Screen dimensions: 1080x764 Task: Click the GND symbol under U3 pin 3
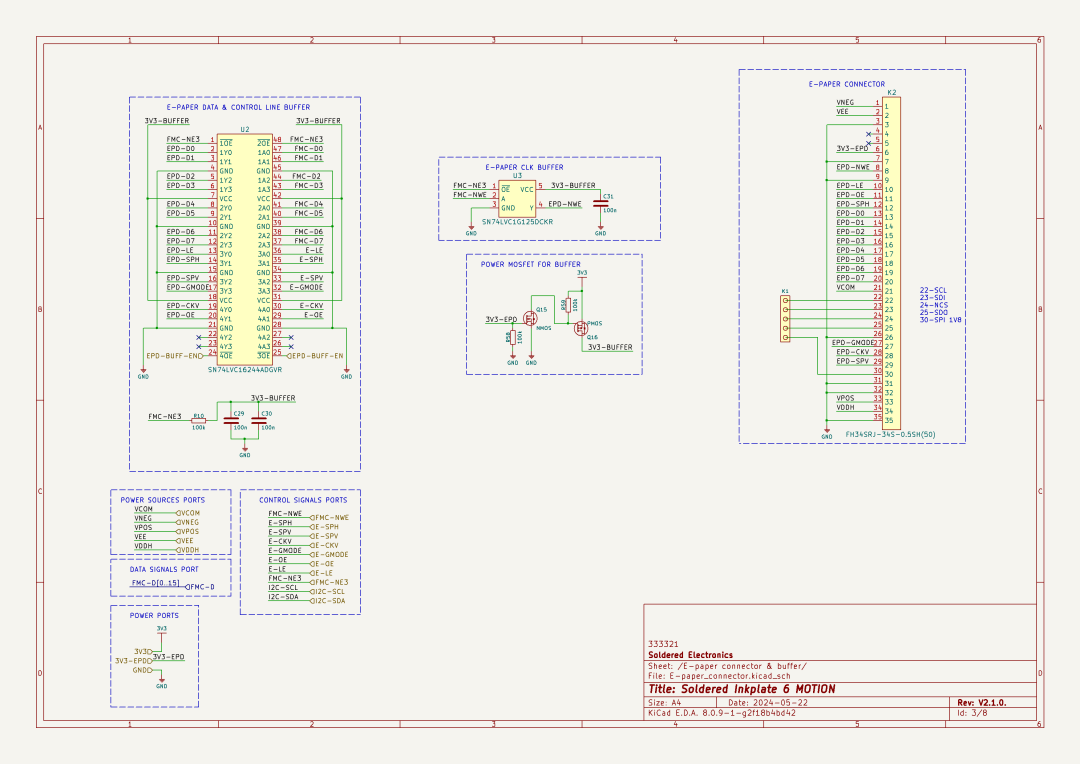pos(471,231)
